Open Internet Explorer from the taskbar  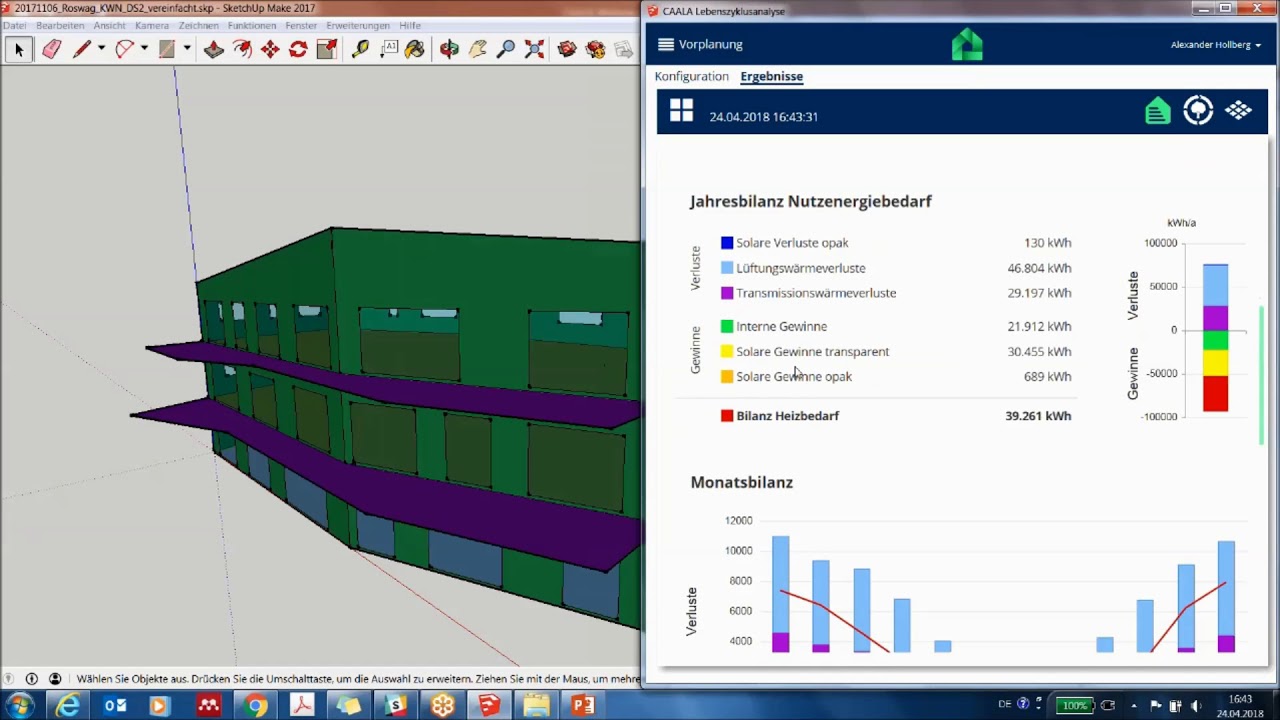pos(67,706)
